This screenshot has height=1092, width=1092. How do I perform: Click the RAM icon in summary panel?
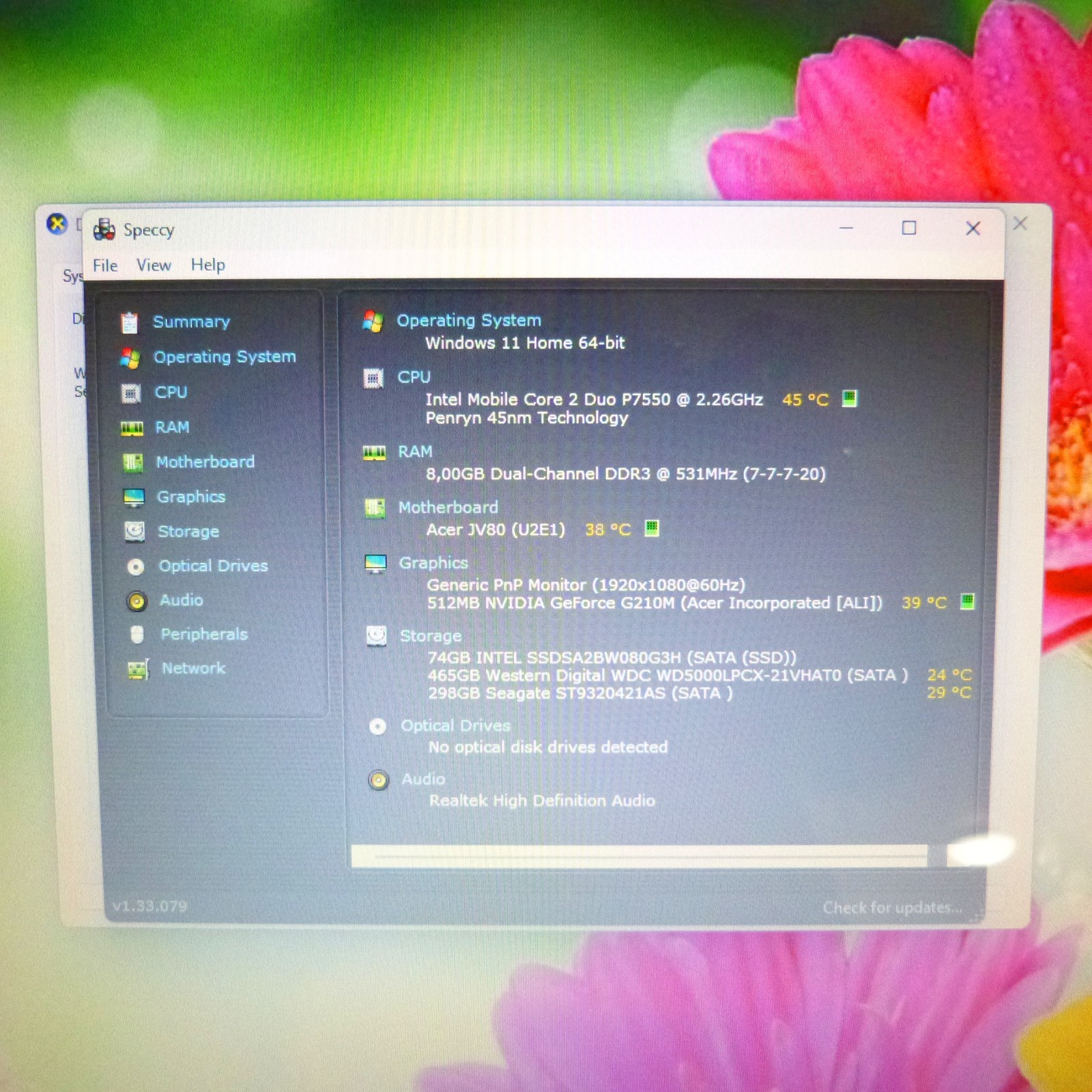click(x=374, y=452)
